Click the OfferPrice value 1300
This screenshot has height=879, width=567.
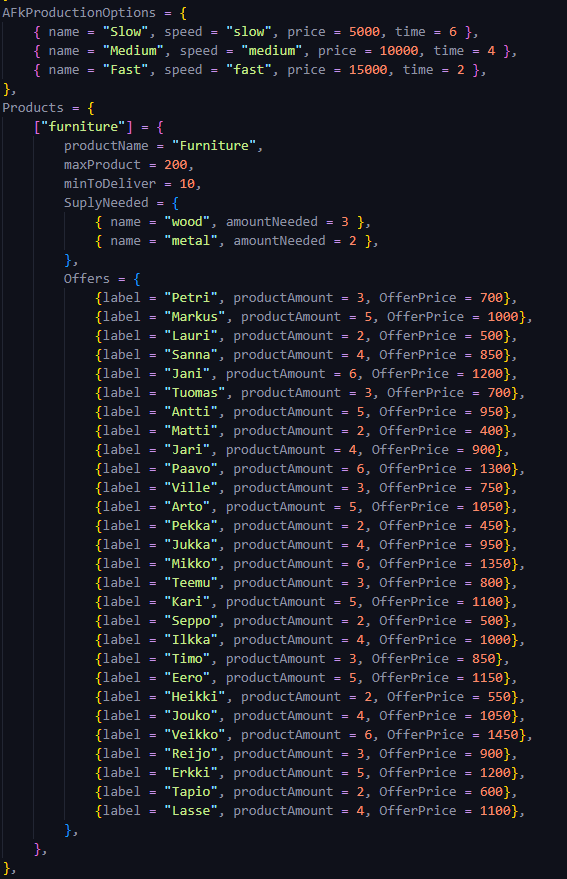click(x=495, y=469)
